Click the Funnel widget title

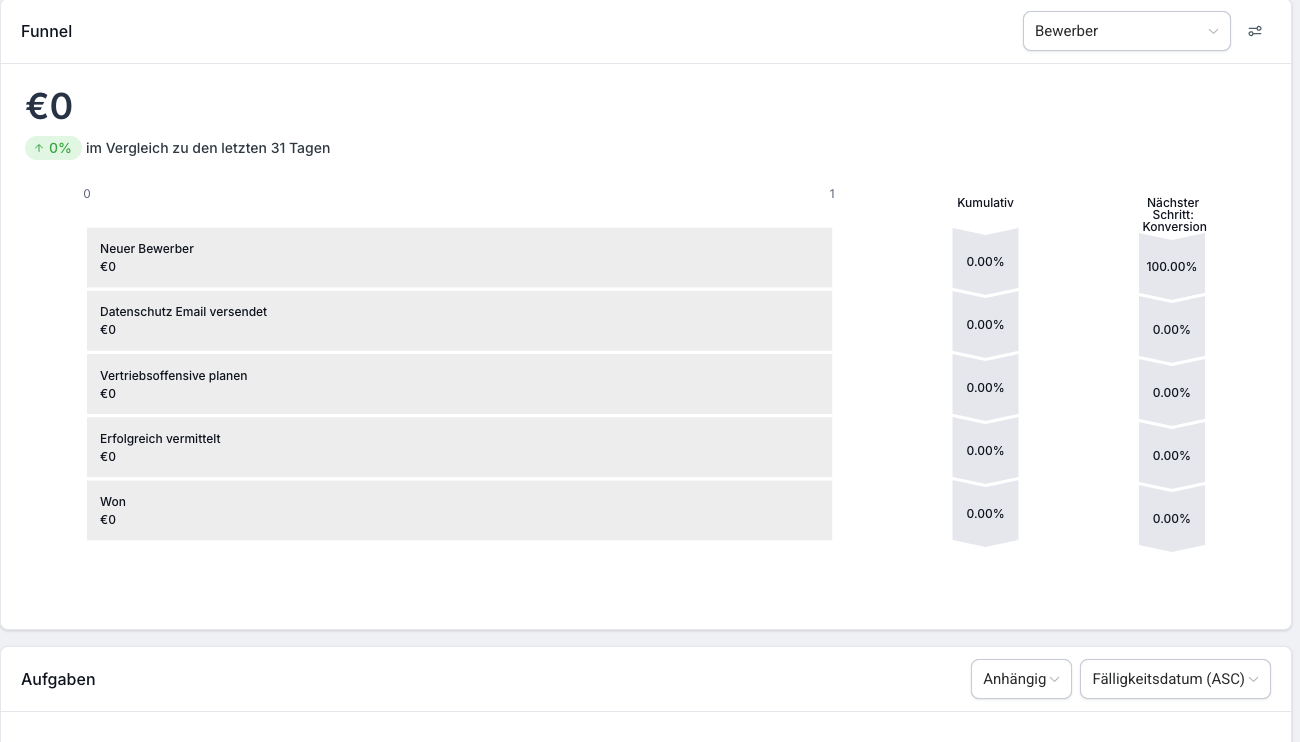[46, 31]
